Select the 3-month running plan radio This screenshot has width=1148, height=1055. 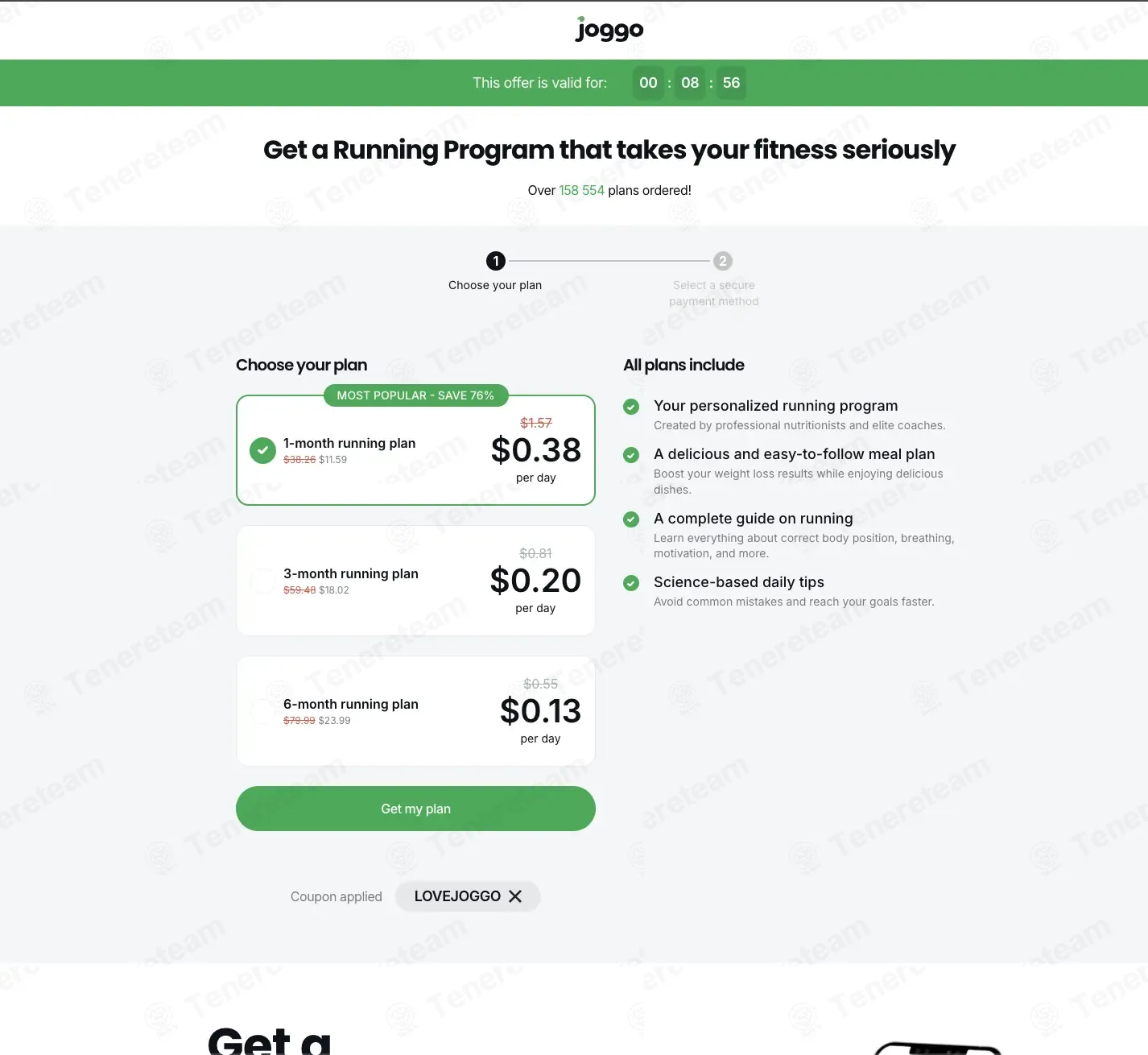coord(262,581)
